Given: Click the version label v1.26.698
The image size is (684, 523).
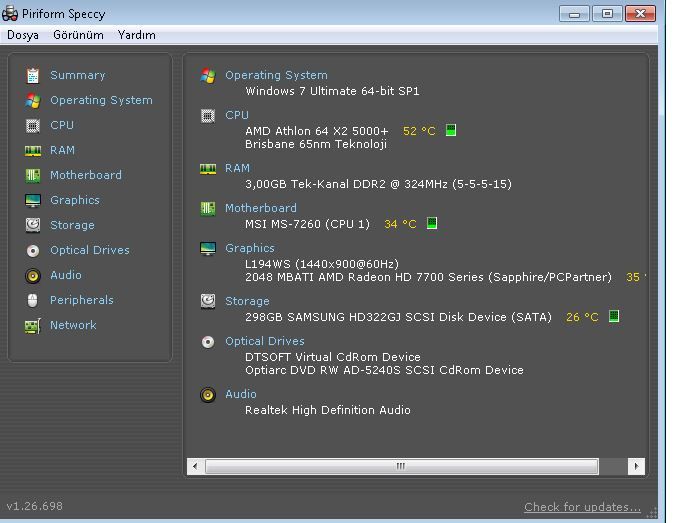Looking at the screenshot, I should pyautogui.click(x=35, y=506).
